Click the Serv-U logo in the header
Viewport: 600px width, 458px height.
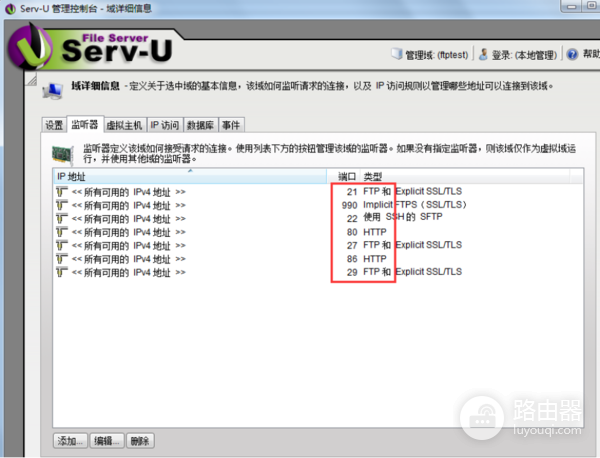pyautogui.click(x=91, y=47)
